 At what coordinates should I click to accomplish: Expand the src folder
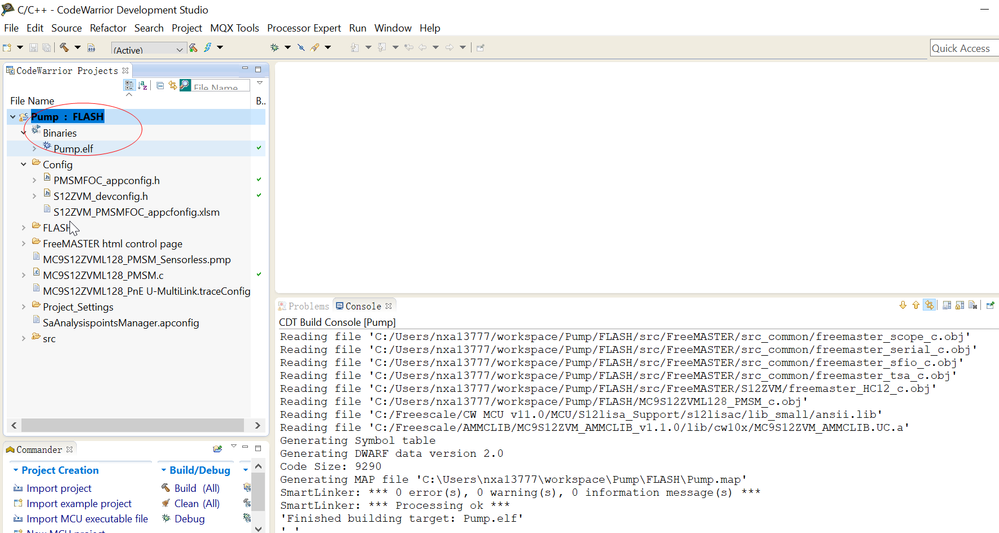(24, 338)
